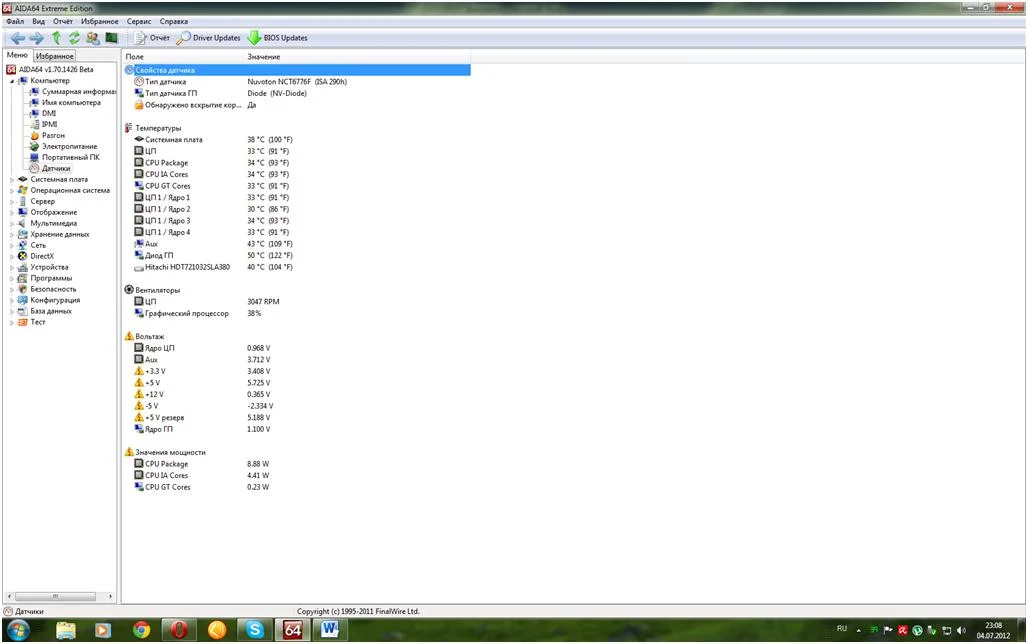Open Microsoft Word from the taskbar
The width and height of the screenshot is (1028, 644).
click(x=330, y=630)
